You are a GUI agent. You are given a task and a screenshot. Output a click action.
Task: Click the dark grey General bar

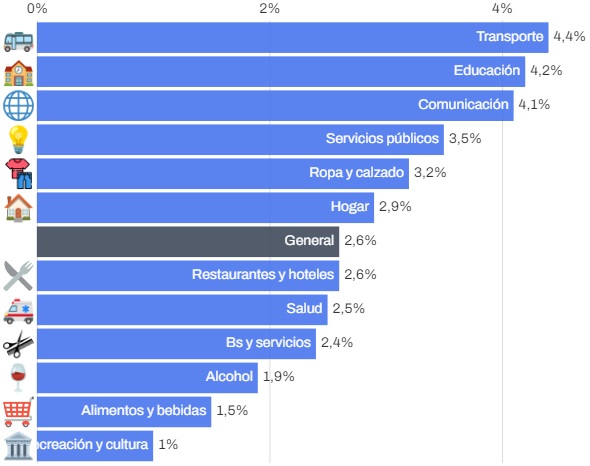(188, 242)
